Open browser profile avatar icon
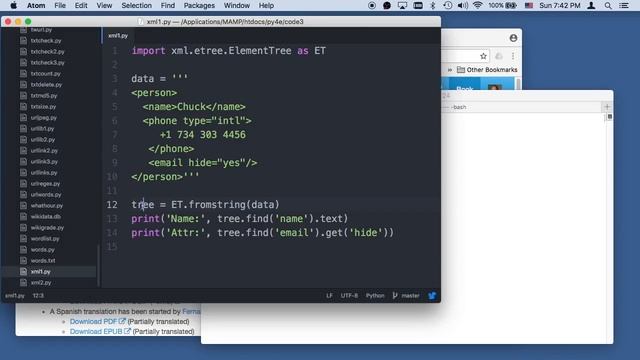Viewport: 640px width, 360px height. point(513,38)
